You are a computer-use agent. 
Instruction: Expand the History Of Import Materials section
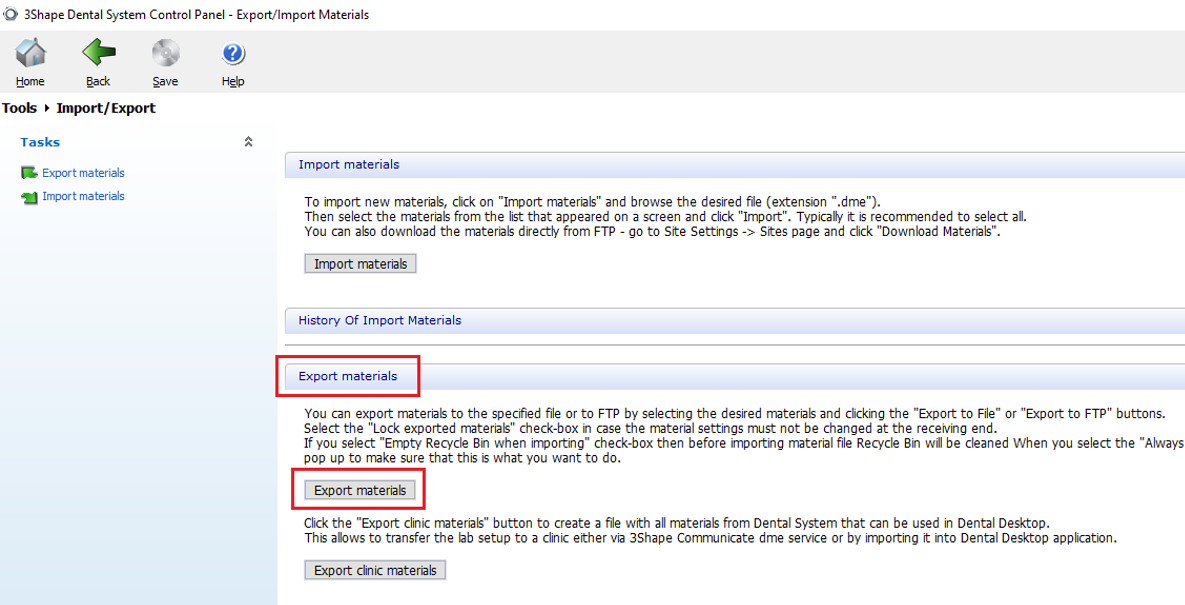click(x=380, y=321)
